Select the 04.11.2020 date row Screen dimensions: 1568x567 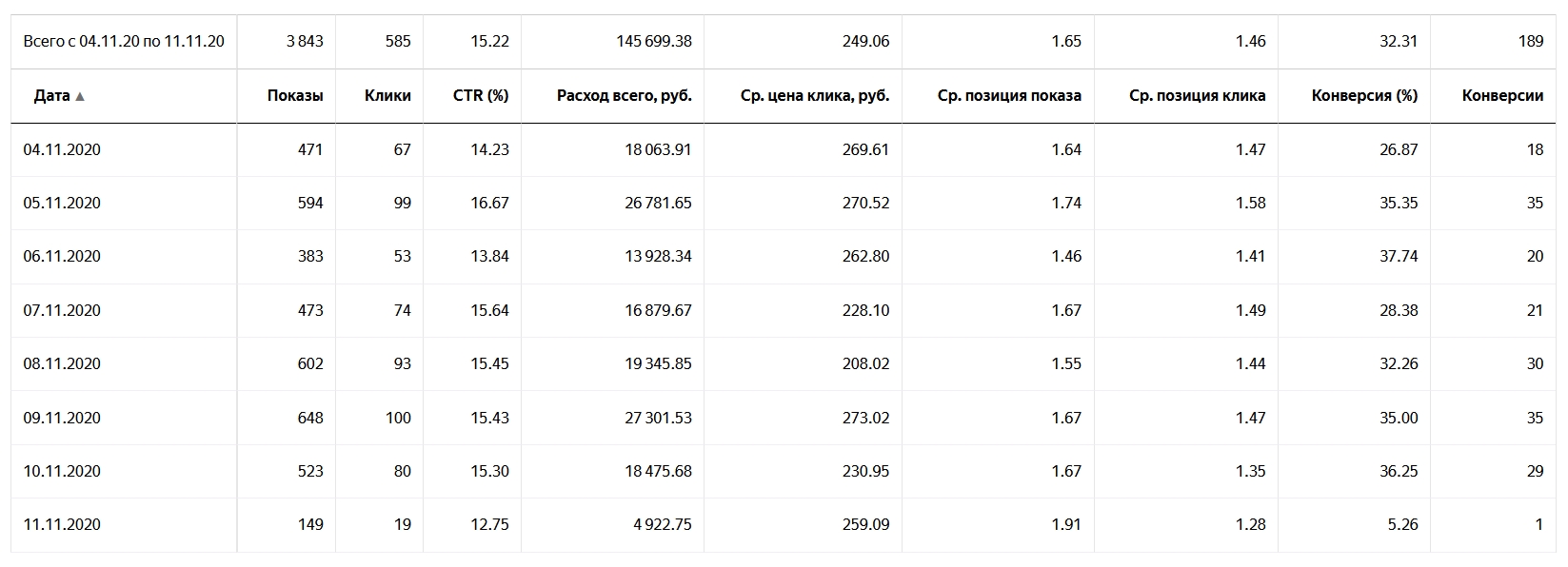pos(62,149)
